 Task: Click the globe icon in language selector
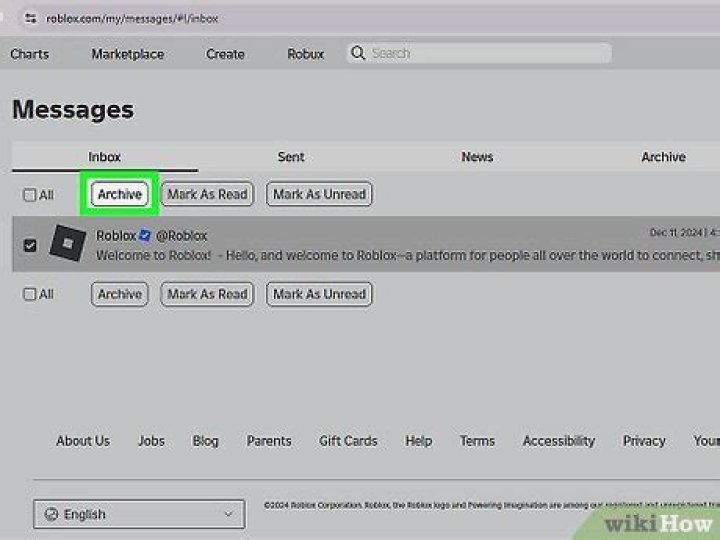[x=51, y=515]
